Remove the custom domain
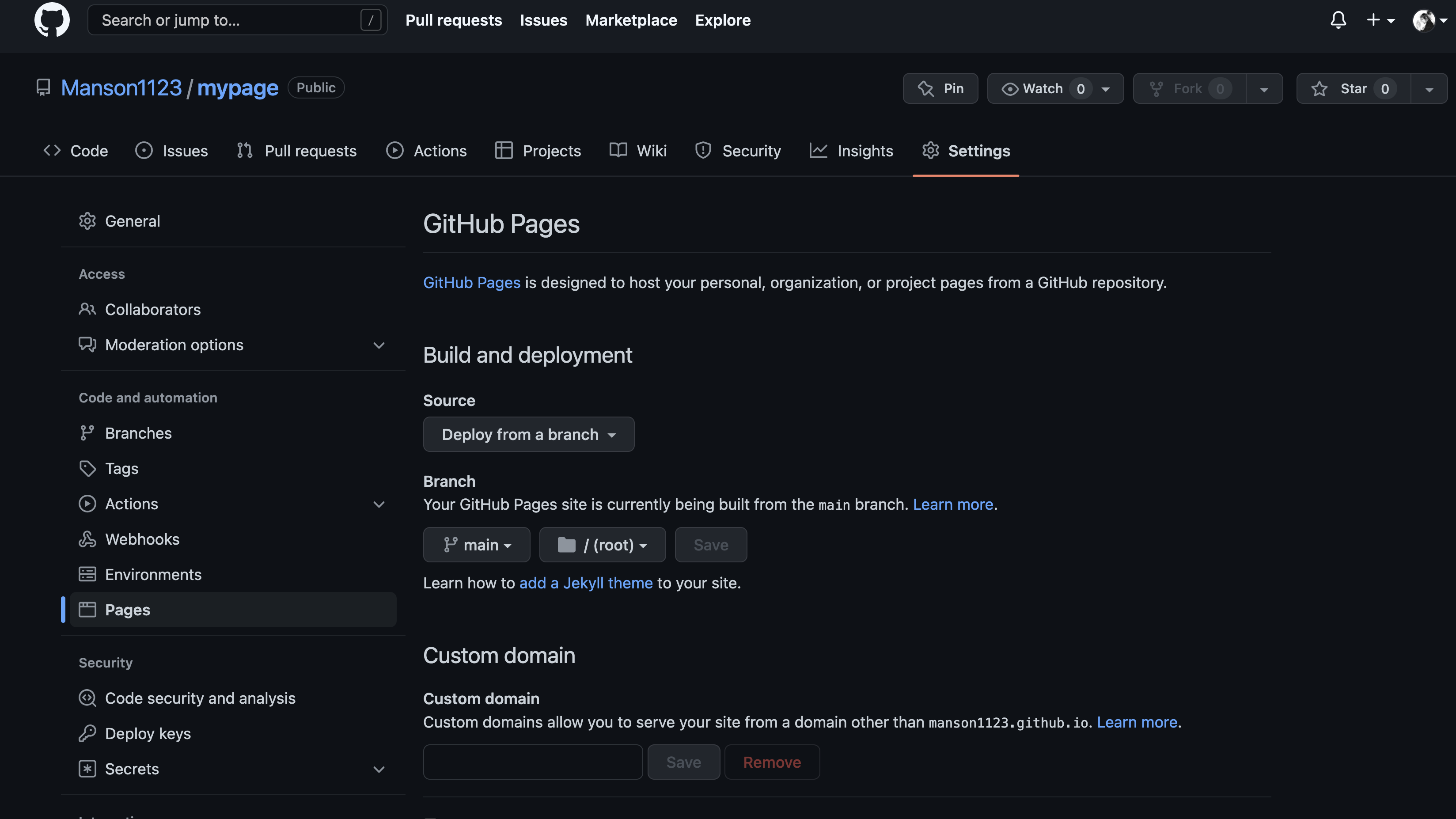Viewport: 1456px width, 819px height. [x=772, y=762]
